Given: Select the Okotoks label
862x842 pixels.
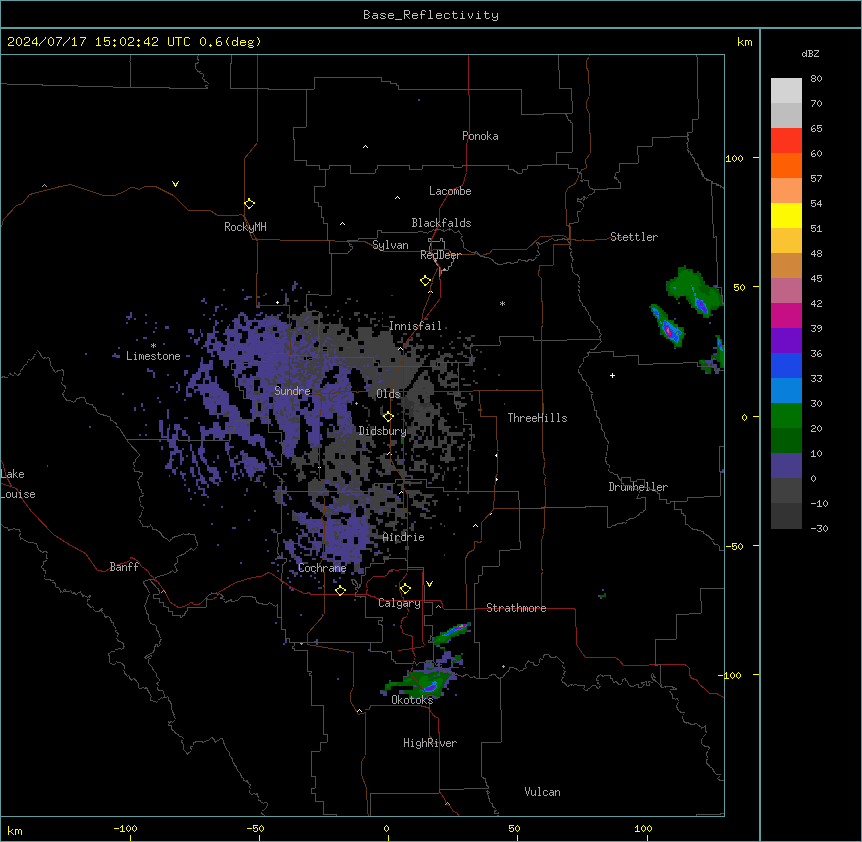Looking at the screenshot, I should coord(412,700).
